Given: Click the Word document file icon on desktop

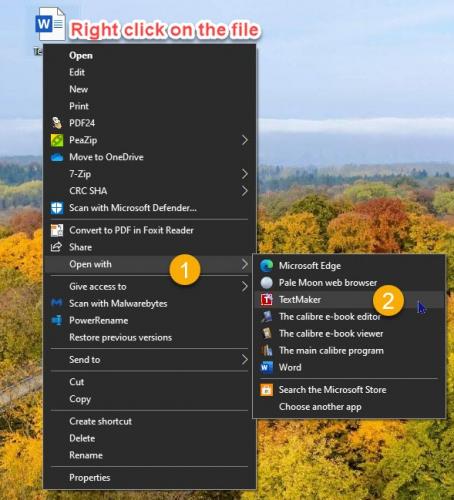Looking at the screenshot, I should (x=50, y=24).
